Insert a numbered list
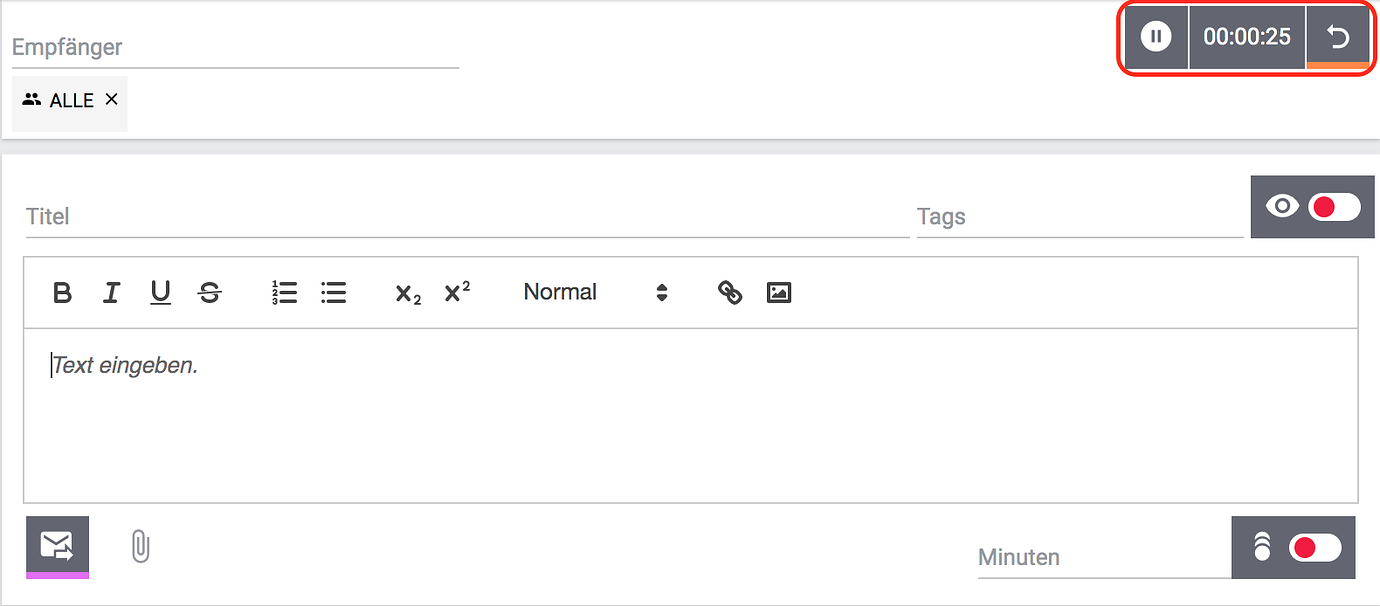The image size is (1380, 606). pos(285,293)
